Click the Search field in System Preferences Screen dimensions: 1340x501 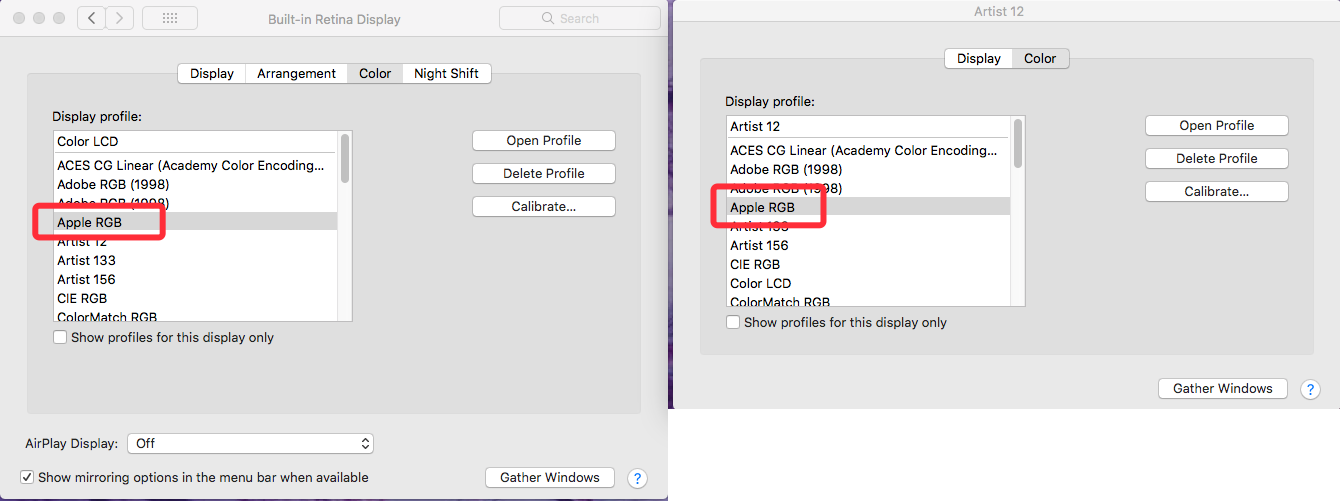[580, 18]
